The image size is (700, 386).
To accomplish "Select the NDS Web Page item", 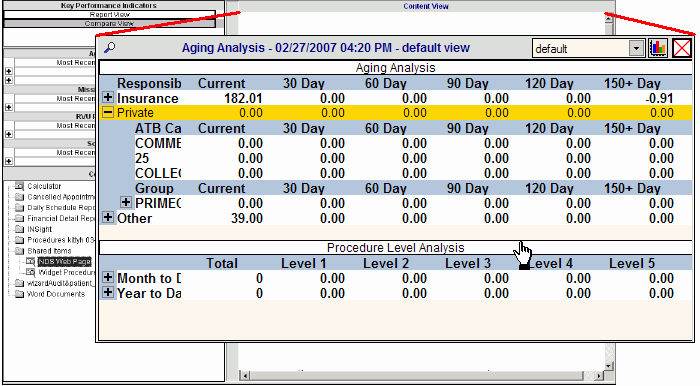I will (64, 261).
